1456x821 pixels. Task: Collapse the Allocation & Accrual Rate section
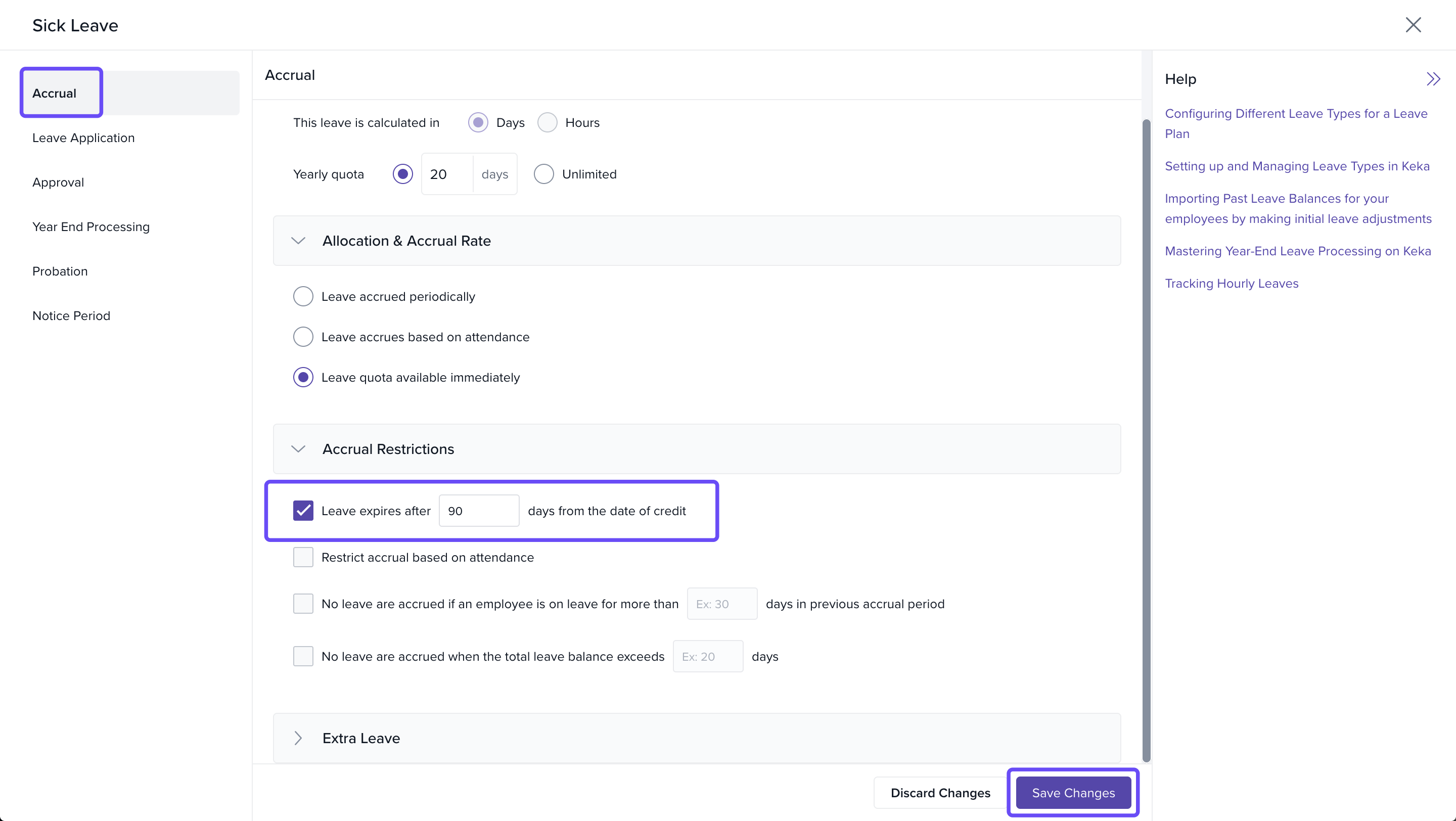pyautogui.click(x=298, y=241)
